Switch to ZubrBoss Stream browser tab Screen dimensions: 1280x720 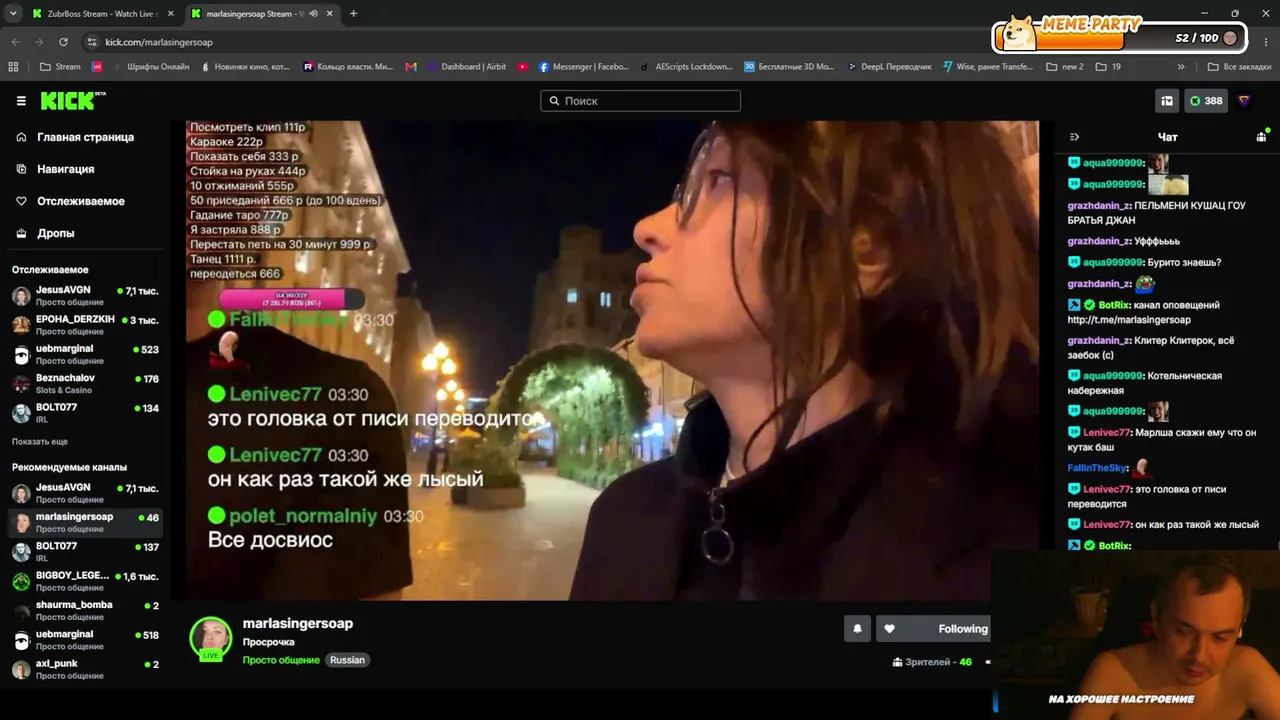[x=102, y=14]
